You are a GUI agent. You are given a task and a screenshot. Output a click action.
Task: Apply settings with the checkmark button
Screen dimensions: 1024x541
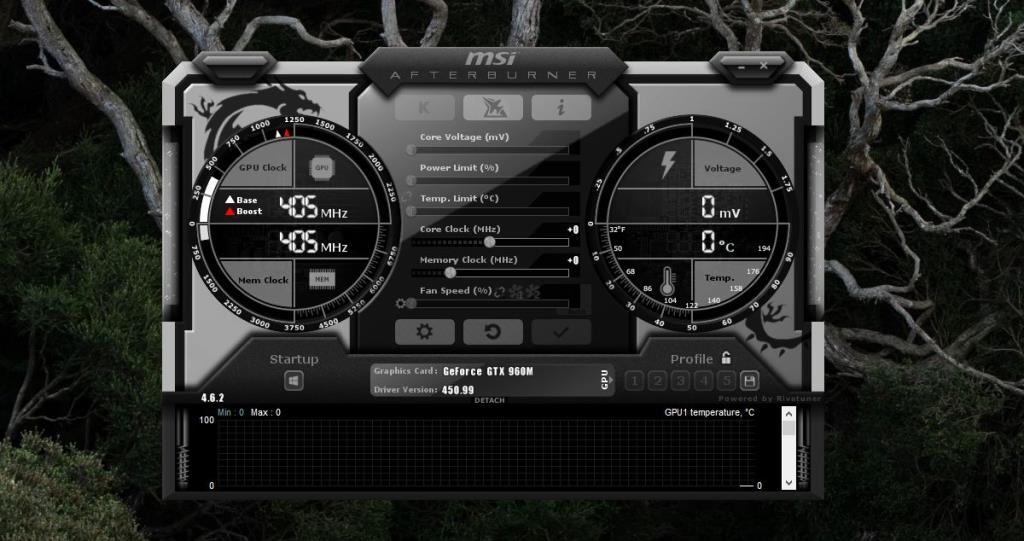coord(560,332)
